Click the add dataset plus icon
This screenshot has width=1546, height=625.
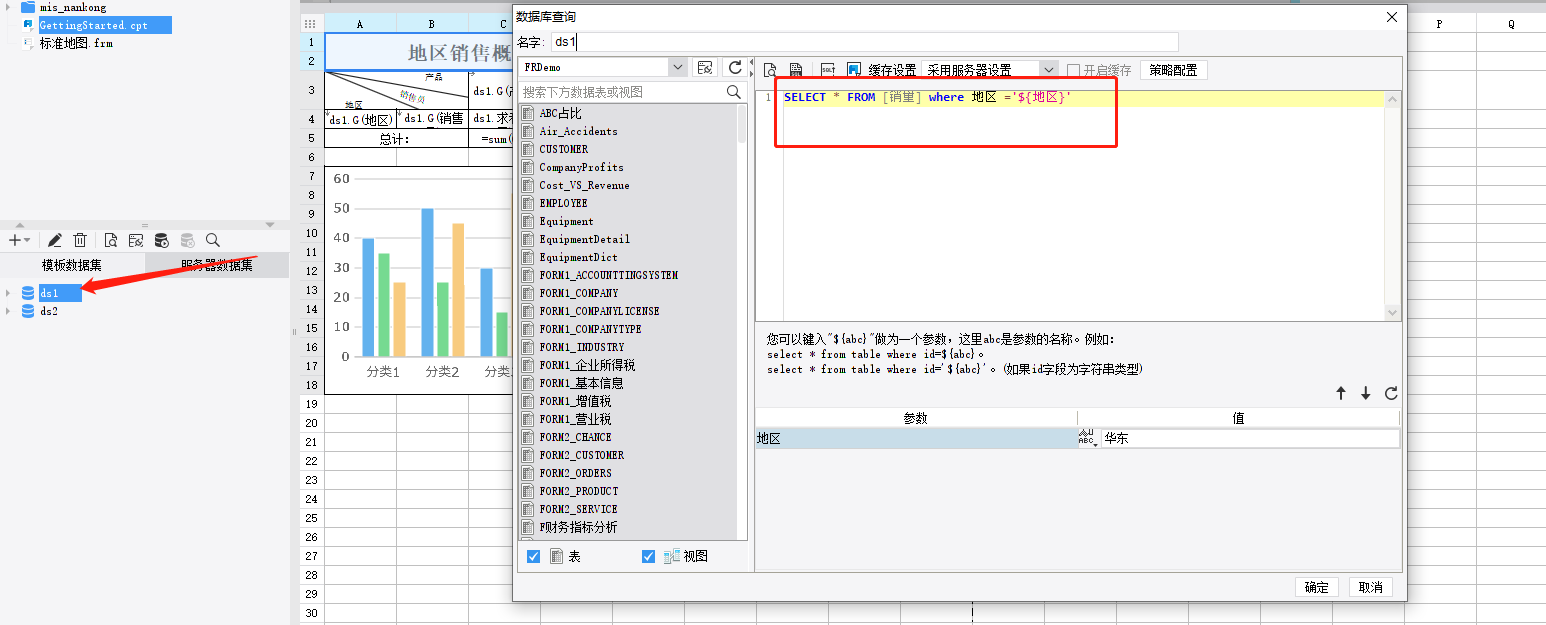click(x=14, y=240)
